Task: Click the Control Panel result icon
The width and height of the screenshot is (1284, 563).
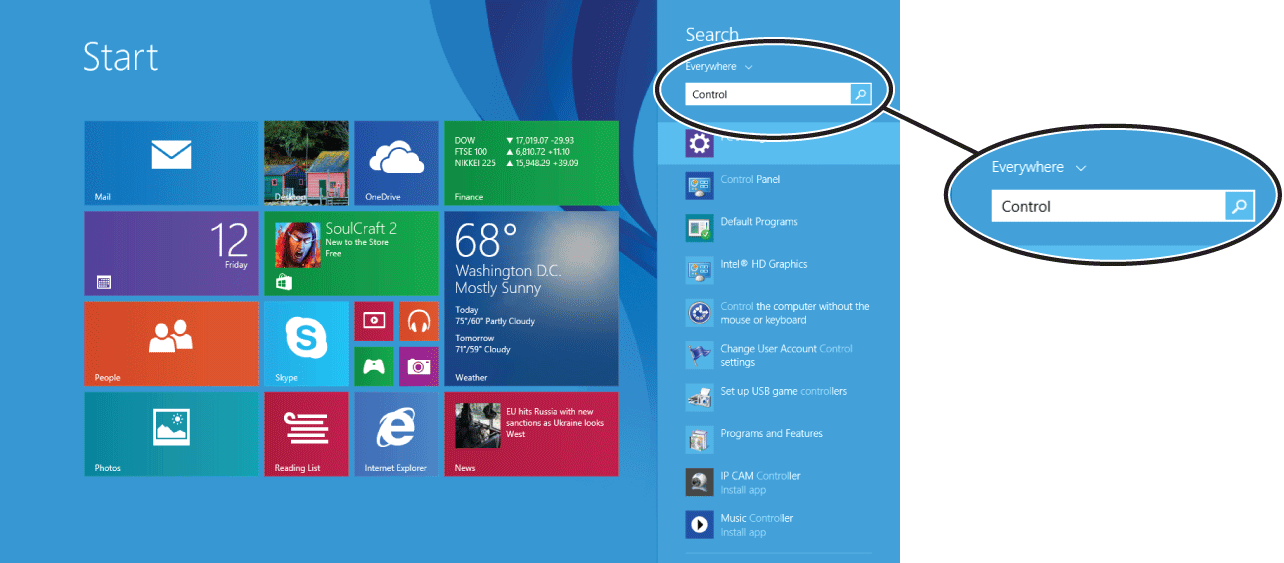Action: coord(699,186)
